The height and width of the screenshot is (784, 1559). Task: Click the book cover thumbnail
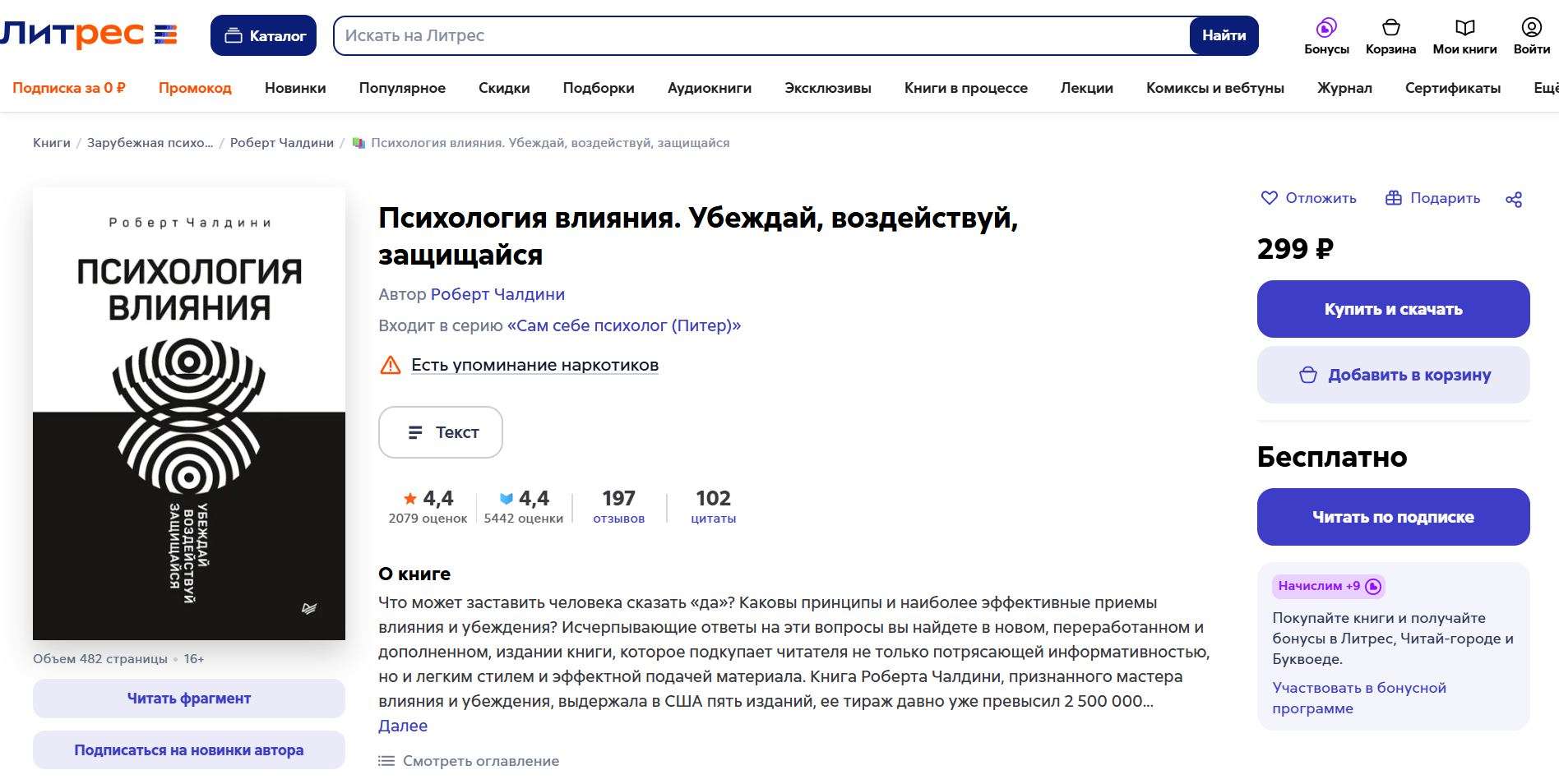click(189, 413)
